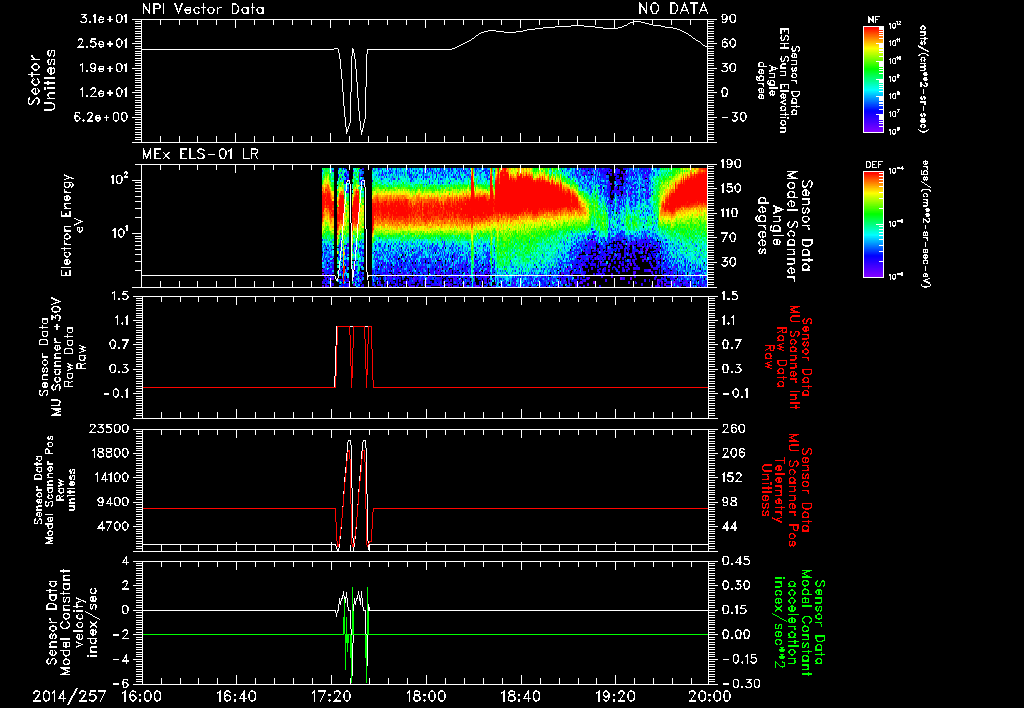Click the DEF energy flux color bar
1024x708 pixels.
pos(873,224)
